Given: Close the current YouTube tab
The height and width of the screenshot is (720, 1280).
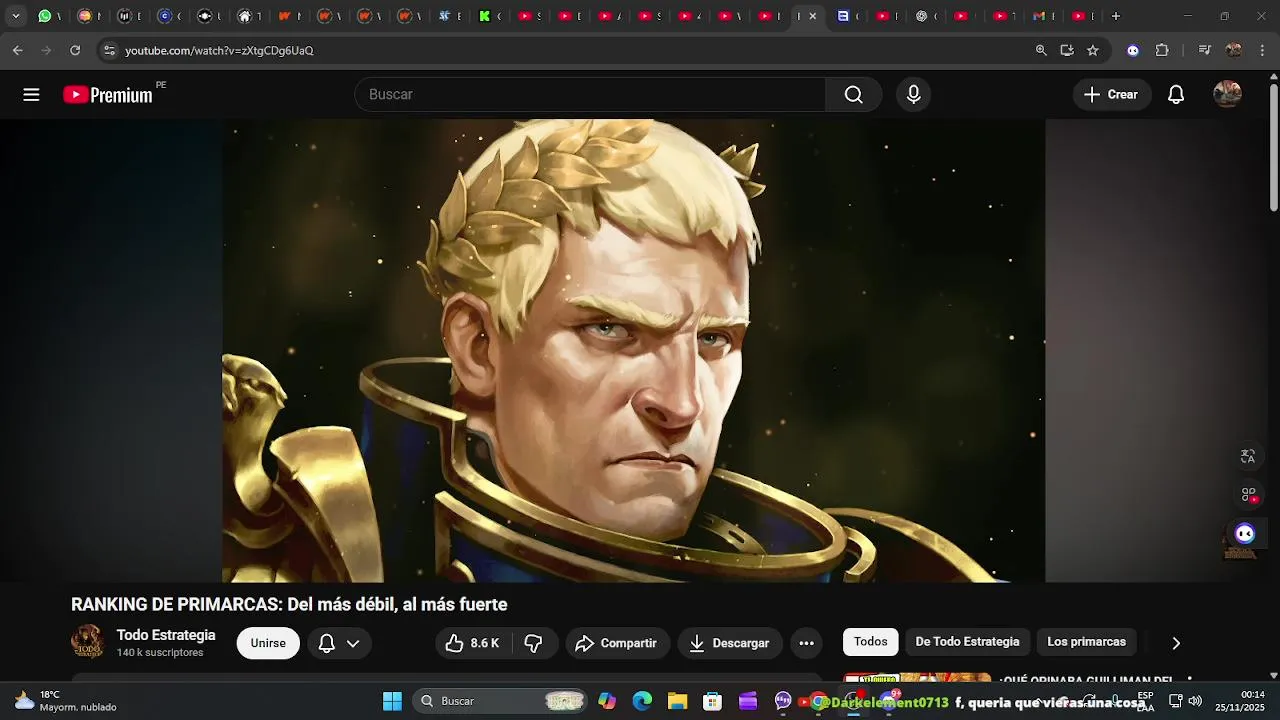Looking at the screenshot, I should (812, 16).
